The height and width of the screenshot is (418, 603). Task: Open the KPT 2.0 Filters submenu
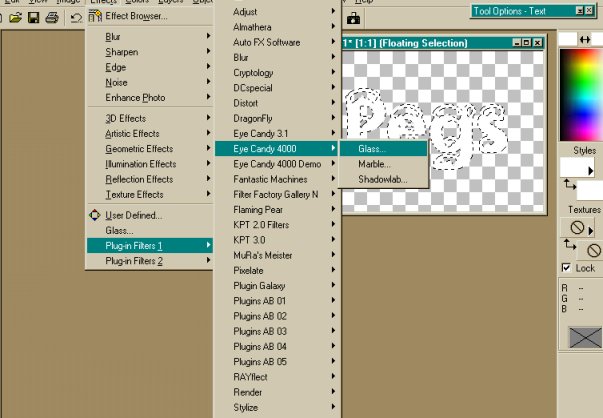pyautogui.click(x=277, y=225)
